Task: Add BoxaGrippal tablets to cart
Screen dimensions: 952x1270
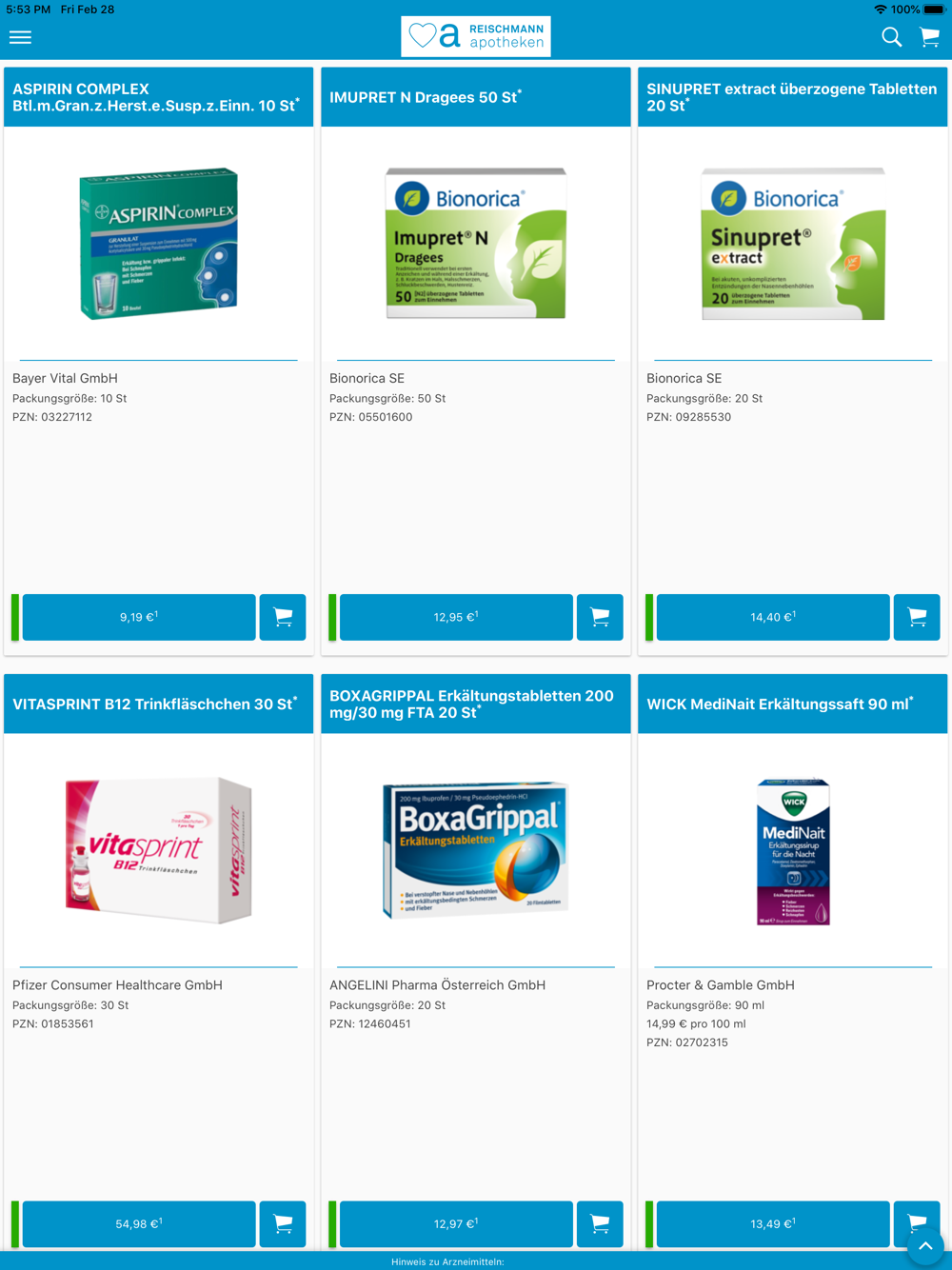Action: point(600,1223)
